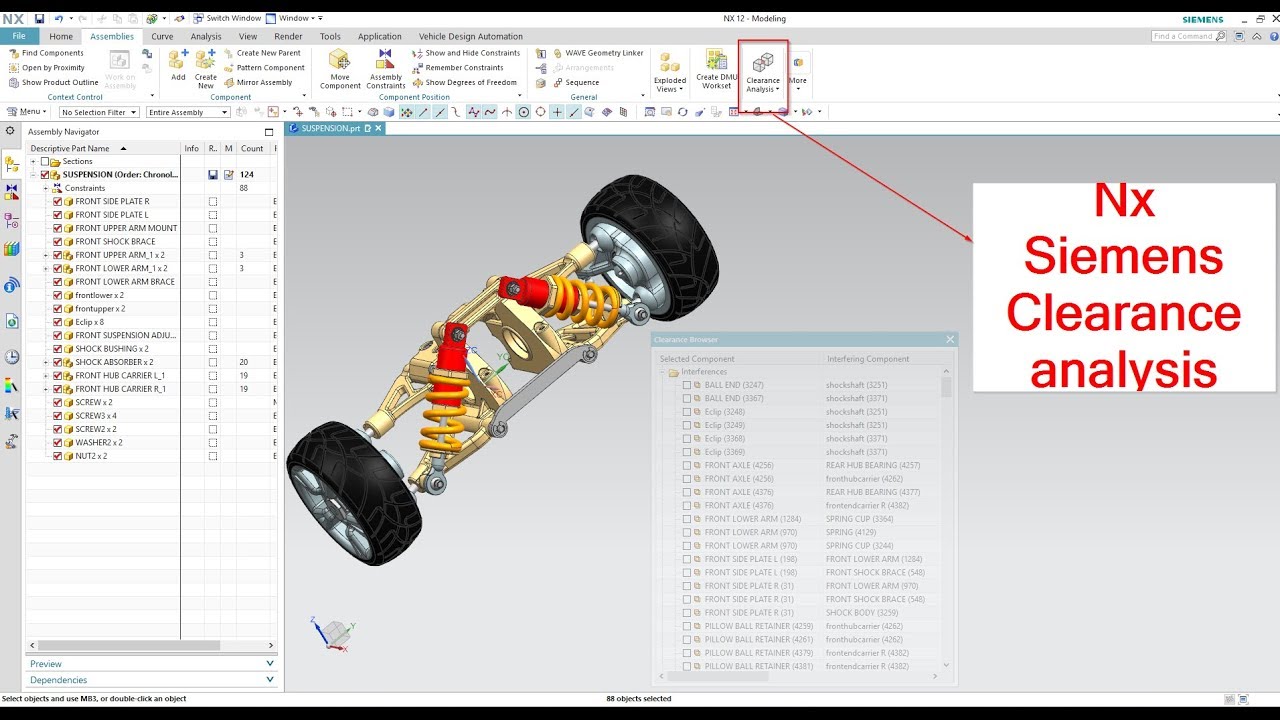Open the Menu button
The image size is (1280, 720).
click(27, 112)
